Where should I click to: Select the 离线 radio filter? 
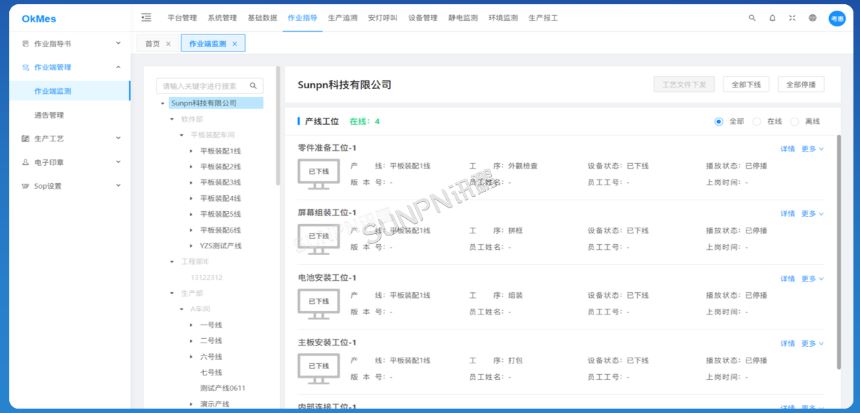(794, 122)
